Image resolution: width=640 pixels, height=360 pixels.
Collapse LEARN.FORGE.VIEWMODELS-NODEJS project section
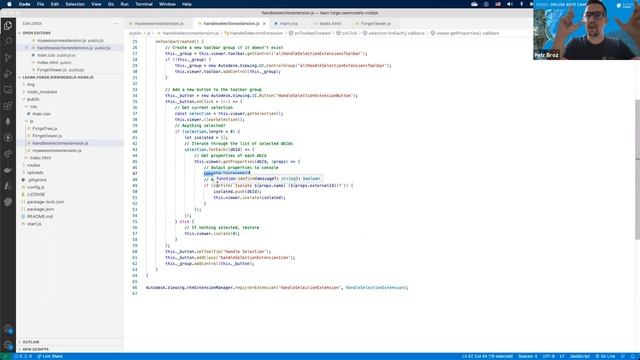(70, 77)
